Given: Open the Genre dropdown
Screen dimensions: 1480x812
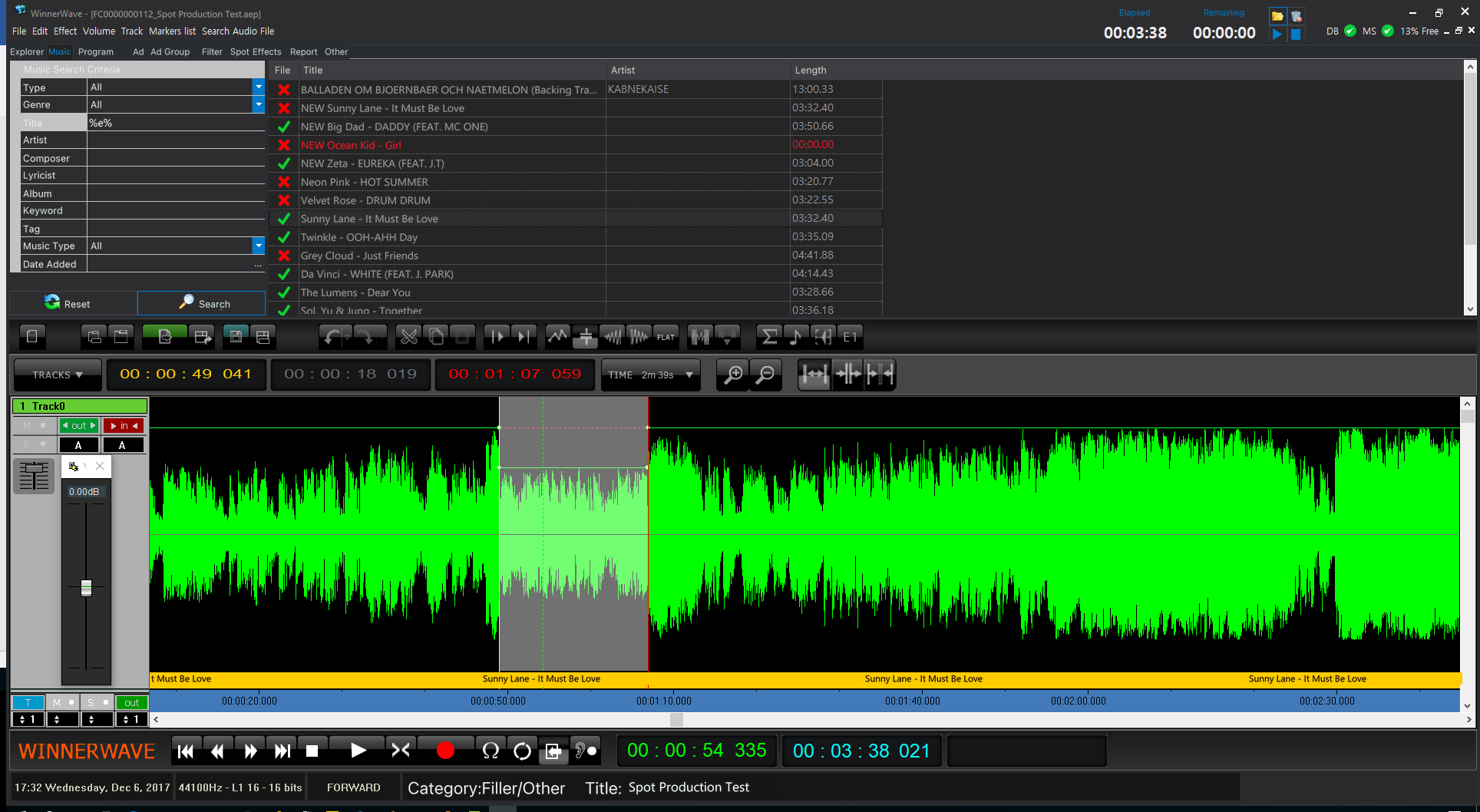Looking at the screenshot, I should (x=259, y=104).
